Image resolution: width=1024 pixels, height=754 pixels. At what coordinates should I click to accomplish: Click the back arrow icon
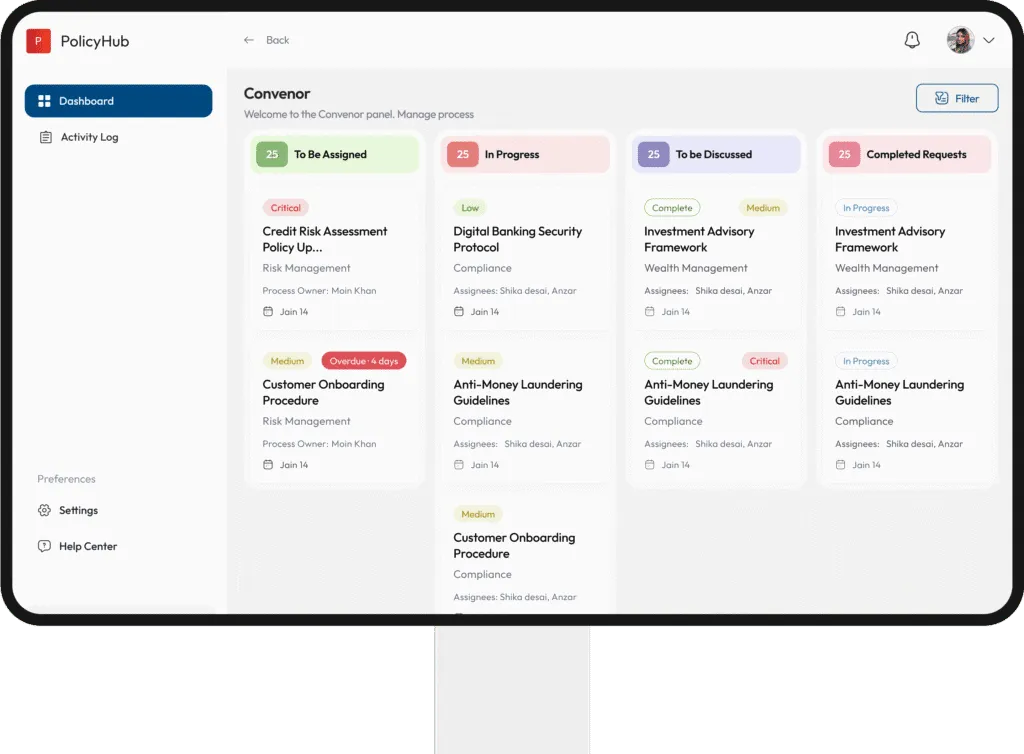click(x=249, y=40)
